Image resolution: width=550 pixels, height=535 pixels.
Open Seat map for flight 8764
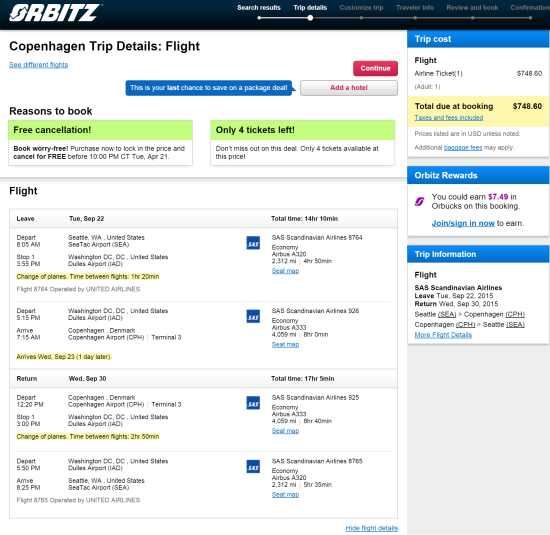285,271
